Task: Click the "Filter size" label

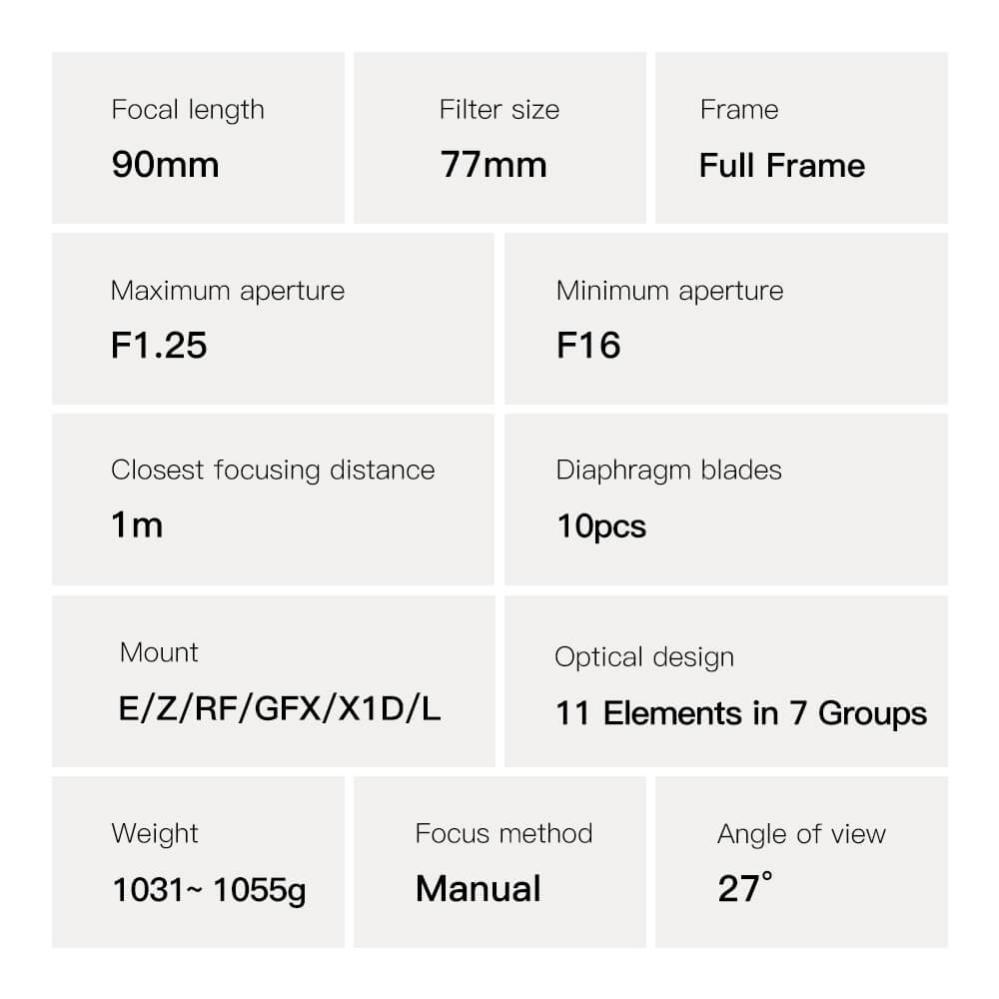Action: (x=499, y=110)
